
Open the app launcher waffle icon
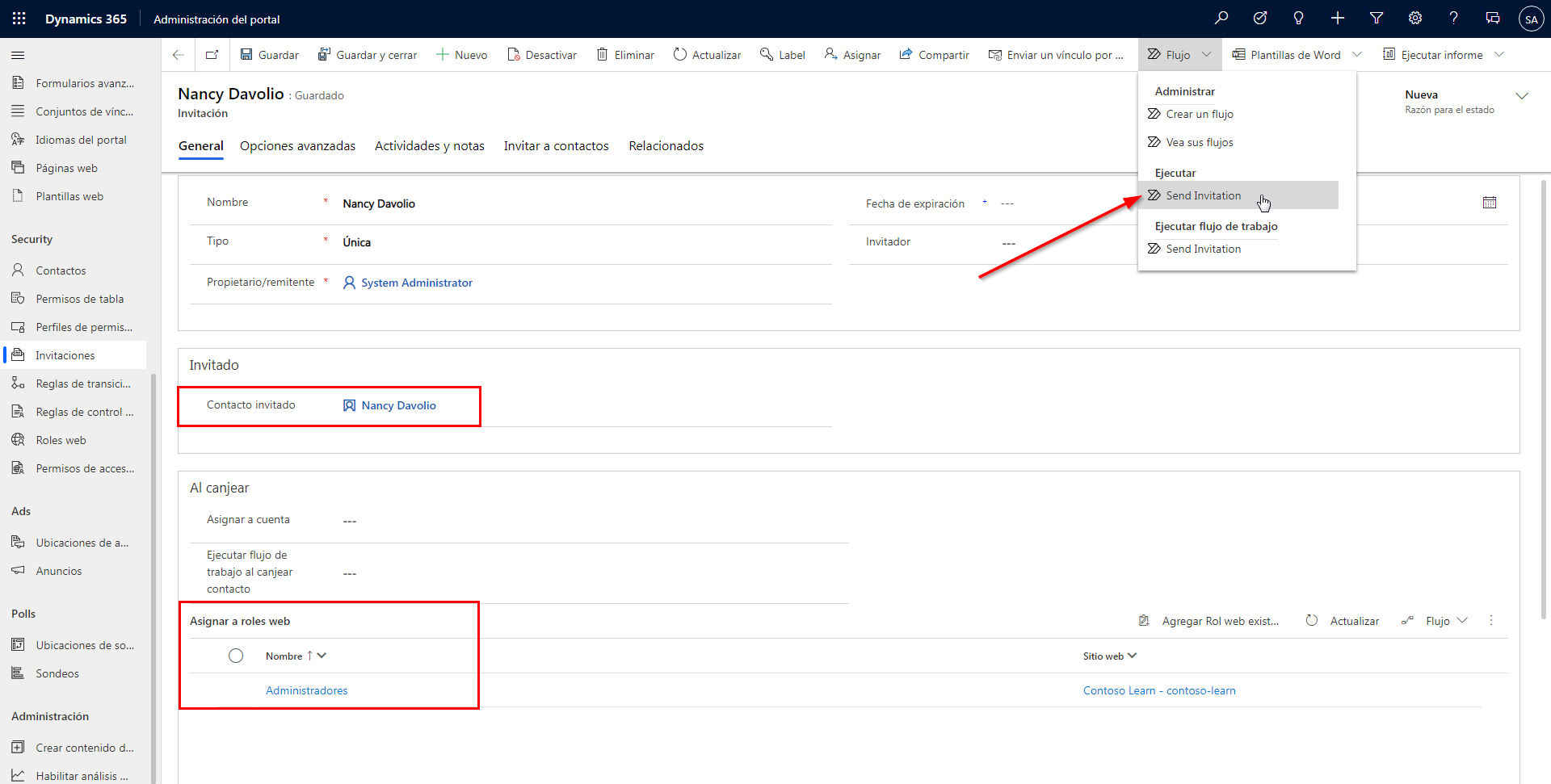click(x=19, y=19)
